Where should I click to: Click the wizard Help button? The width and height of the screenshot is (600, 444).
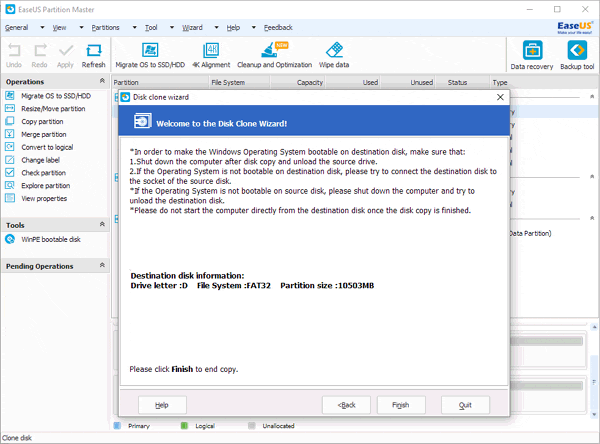[162, 405]
